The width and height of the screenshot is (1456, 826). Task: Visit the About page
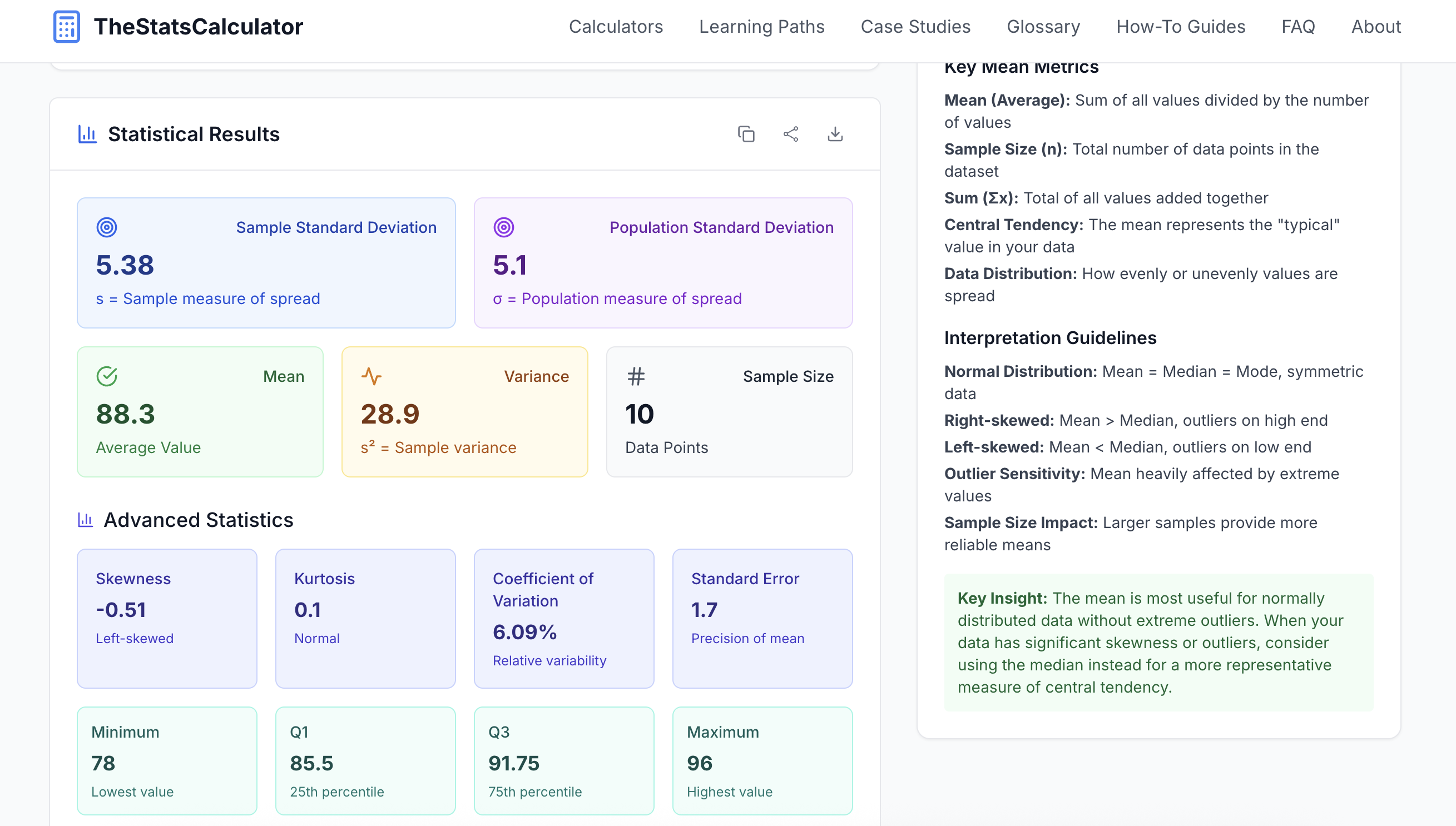(x=1375, y=27)
